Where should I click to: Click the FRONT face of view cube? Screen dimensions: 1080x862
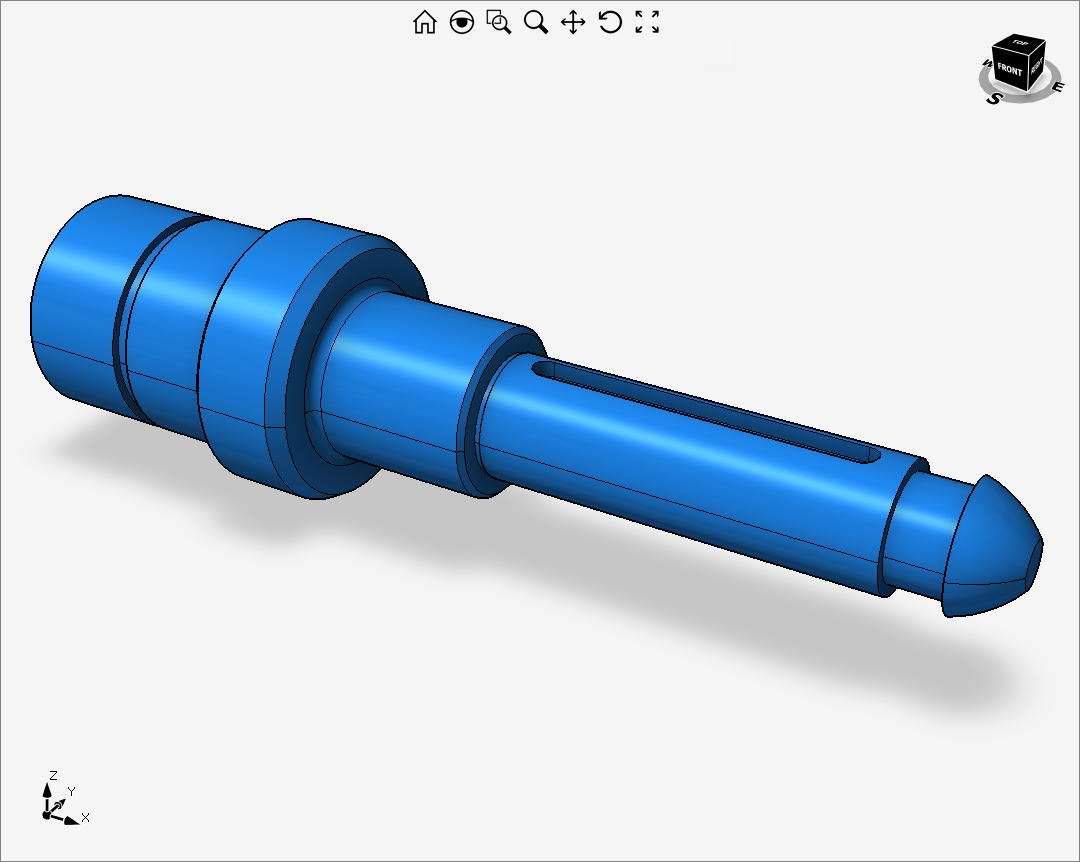click(1009, 70)
